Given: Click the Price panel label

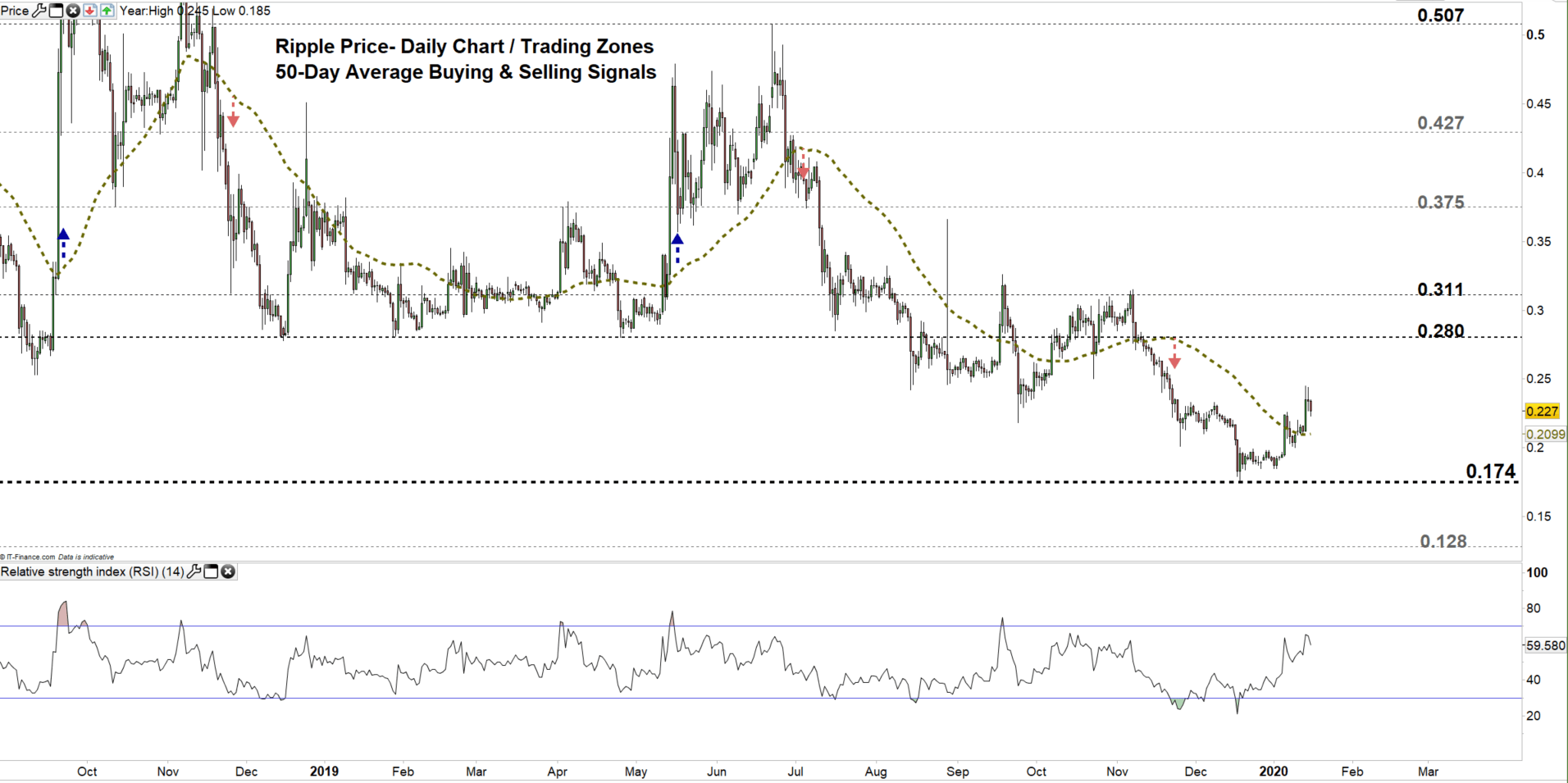Looking at the screenshot, I should tap(15, 11).
